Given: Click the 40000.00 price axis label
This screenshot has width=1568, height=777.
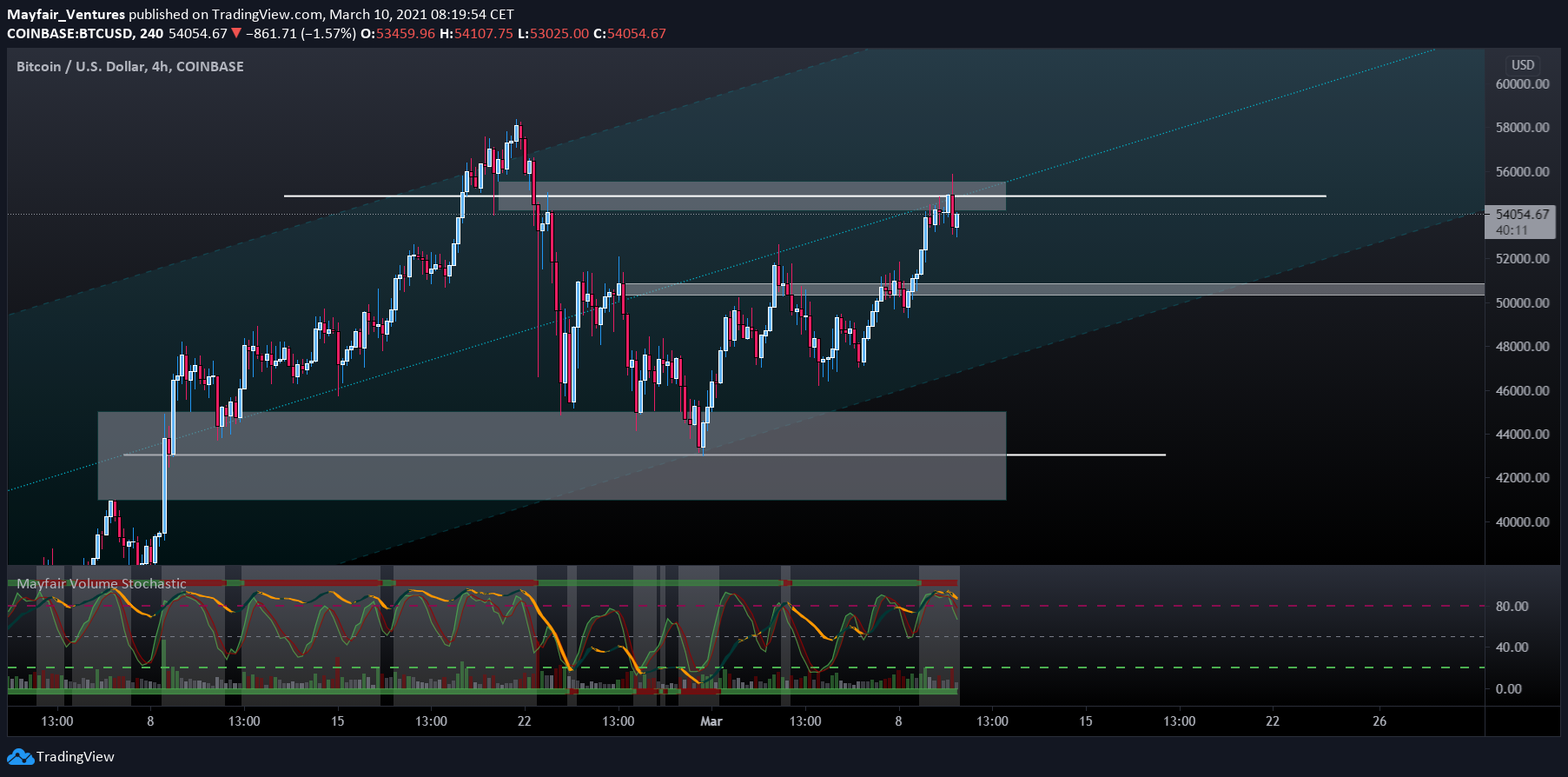Looking at the screenshot, I should tap(1522, 521).
